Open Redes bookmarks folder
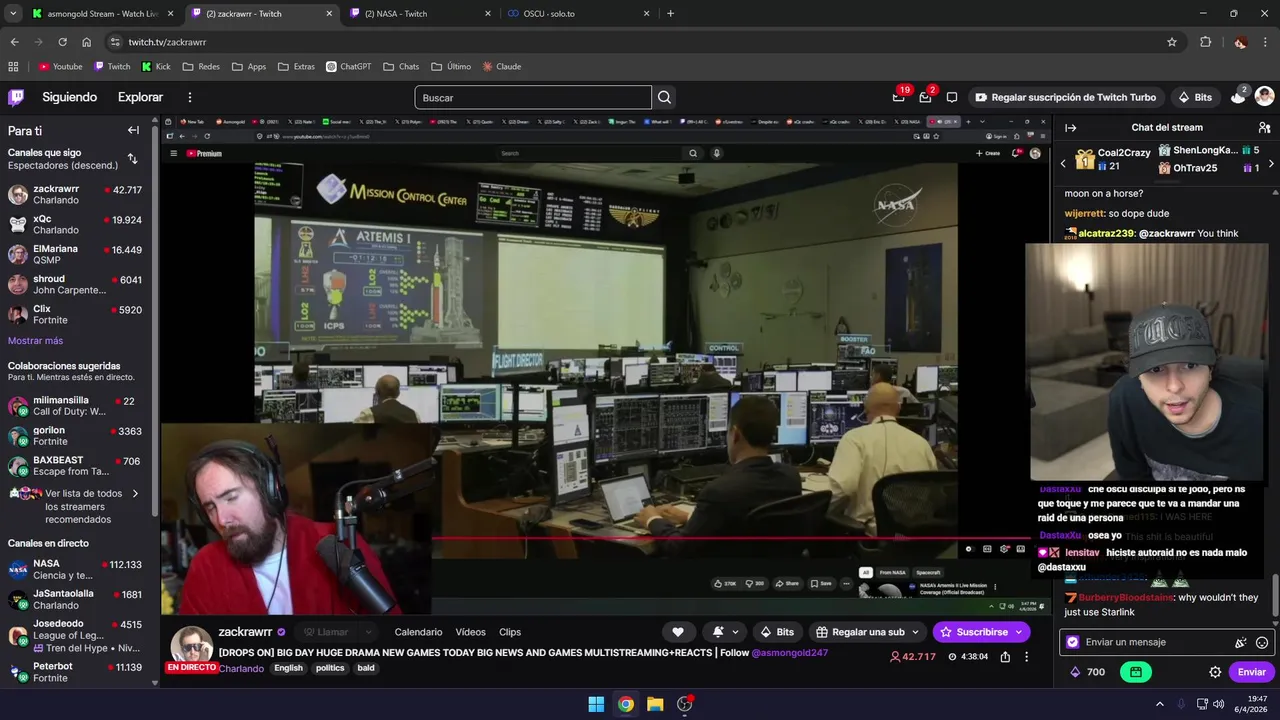 click(200, 66)
